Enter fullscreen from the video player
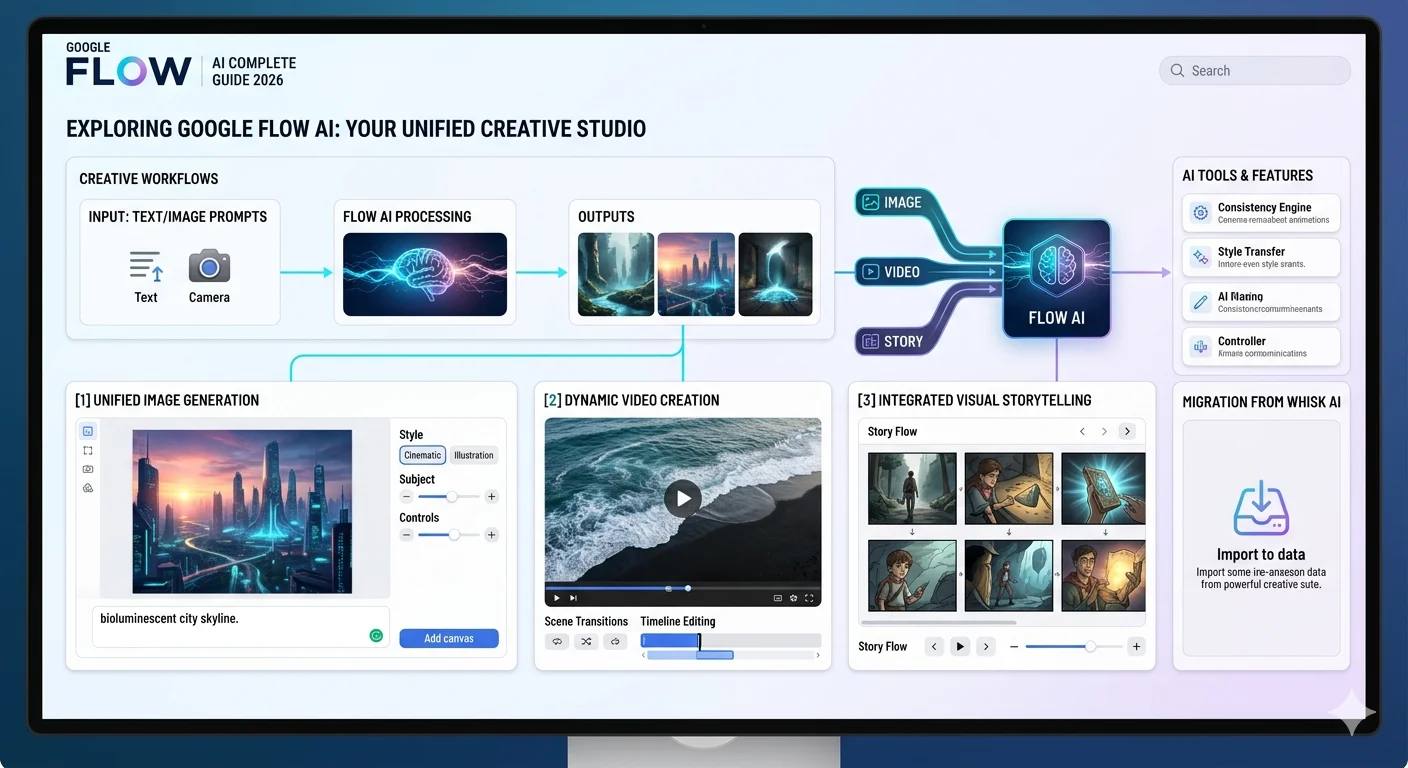 coord(810,598)
